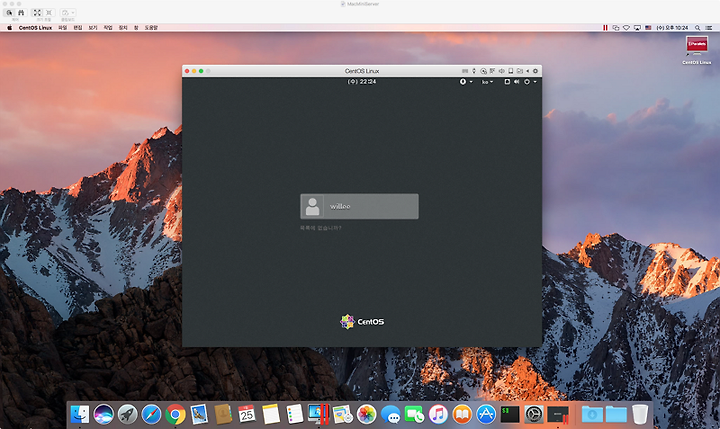
Task: Click the 'not listed?' link below willee
Action: pyautogui.click(x=321, y=228)
